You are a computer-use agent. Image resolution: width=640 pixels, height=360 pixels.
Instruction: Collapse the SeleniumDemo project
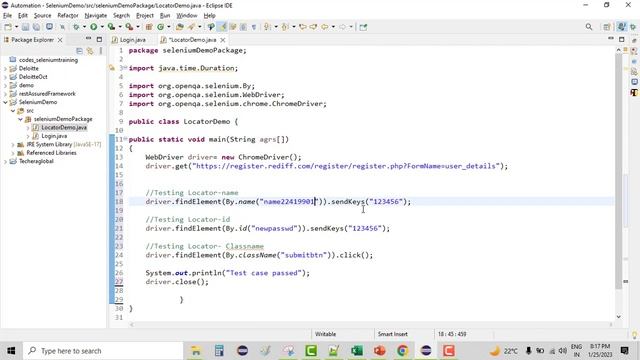[x=5, y=102]
